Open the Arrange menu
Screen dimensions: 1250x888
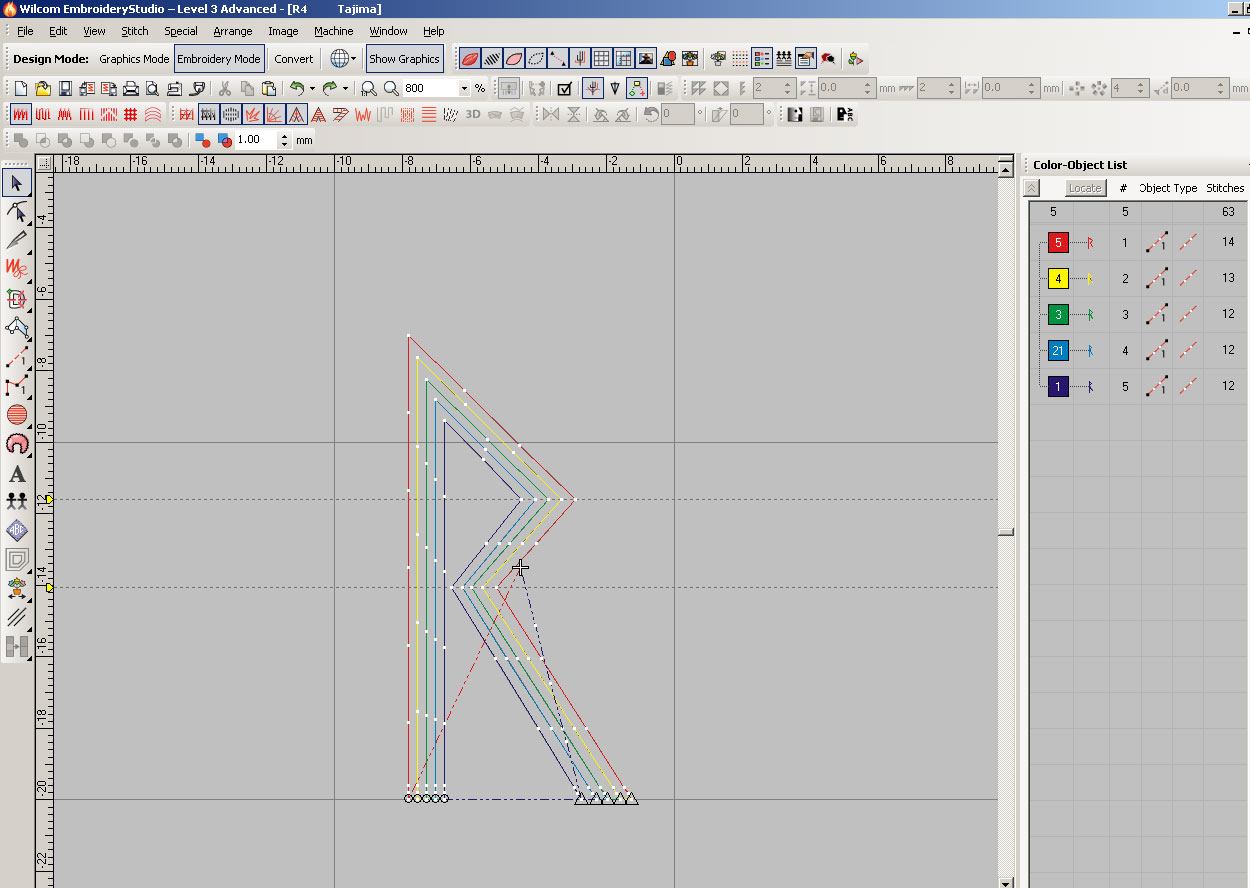tap(232, 31)
